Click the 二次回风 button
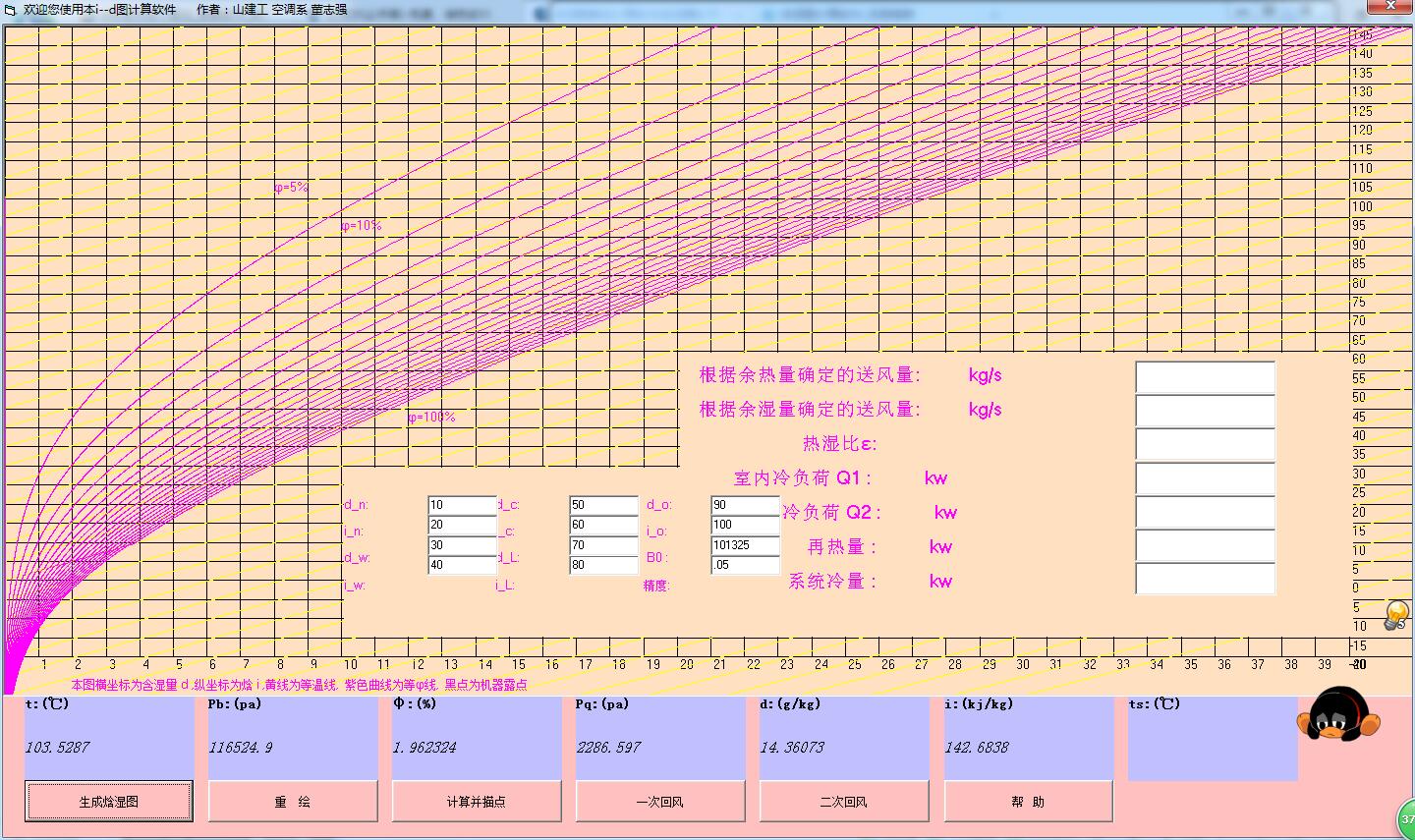This screenshot has height=840, width=1415. [844, 802]
